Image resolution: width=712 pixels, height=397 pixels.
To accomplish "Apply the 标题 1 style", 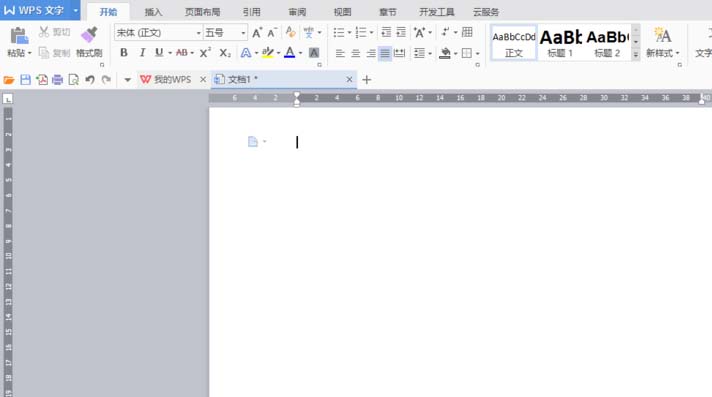I will click(560, 43).
